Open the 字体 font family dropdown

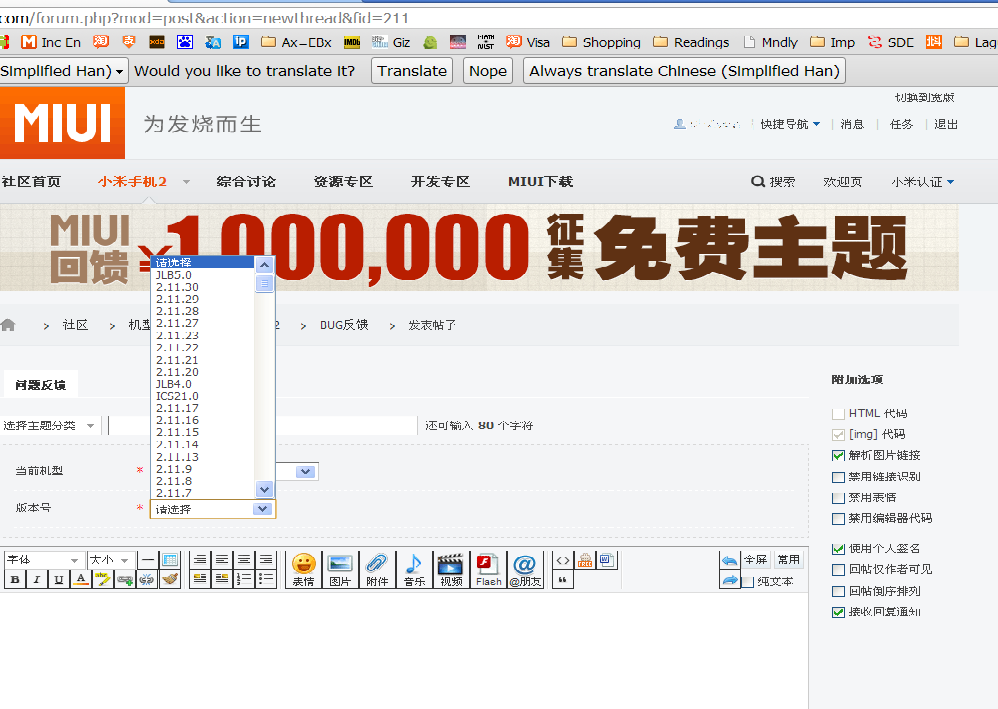click(x=43, y=560)
